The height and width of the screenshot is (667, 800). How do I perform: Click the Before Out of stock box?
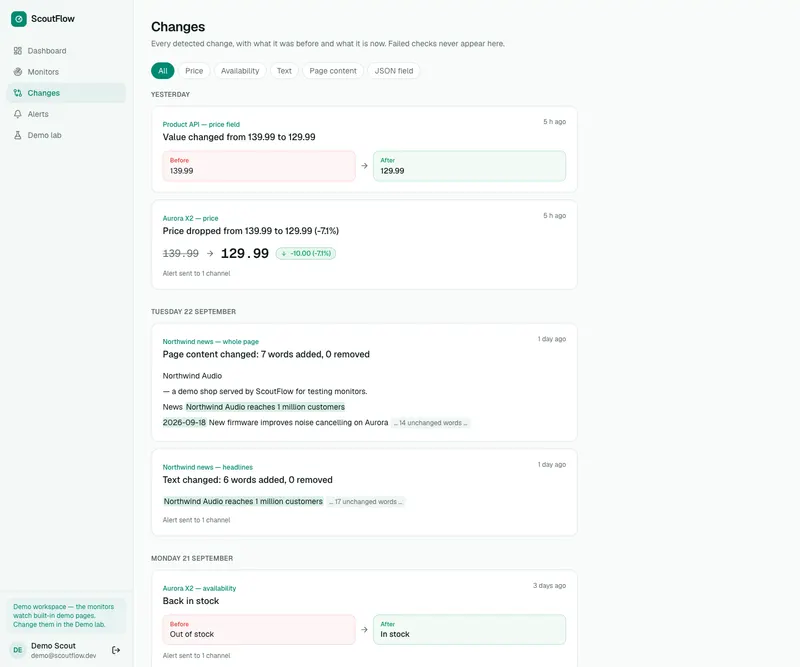click(x=259, y=630)
